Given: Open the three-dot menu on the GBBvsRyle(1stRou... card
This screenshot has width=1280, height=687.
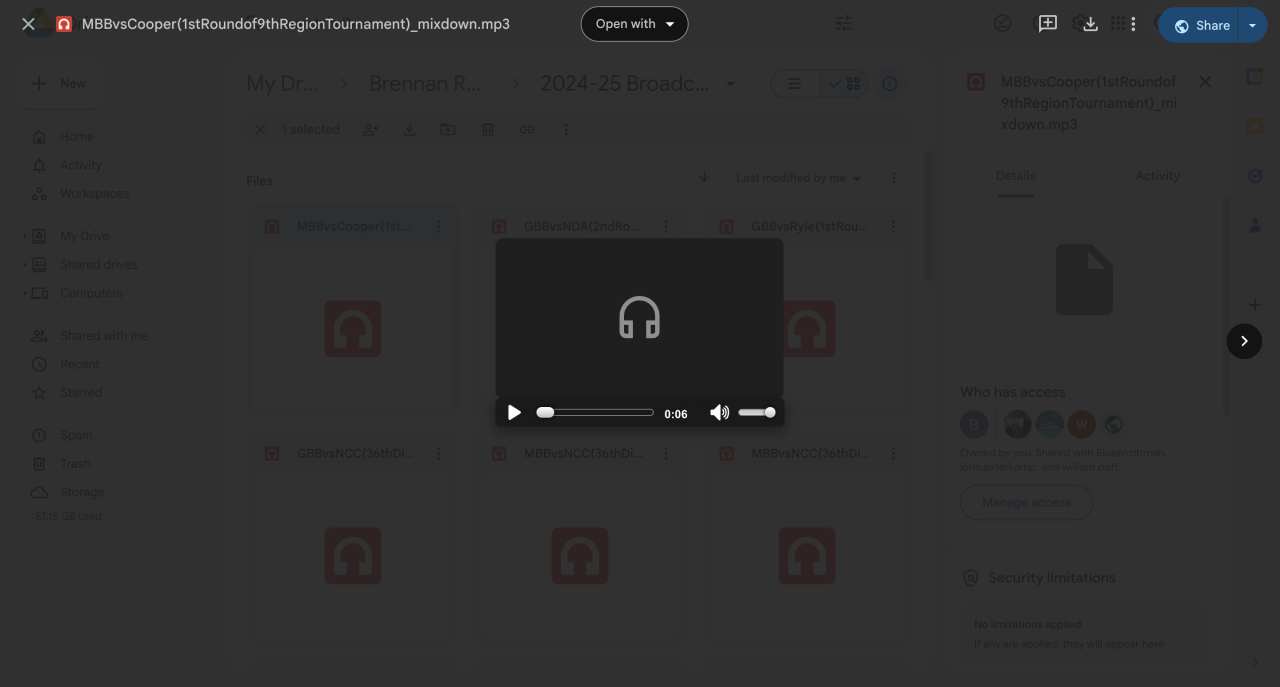Looking at the screenshot, I should point(893,227).
